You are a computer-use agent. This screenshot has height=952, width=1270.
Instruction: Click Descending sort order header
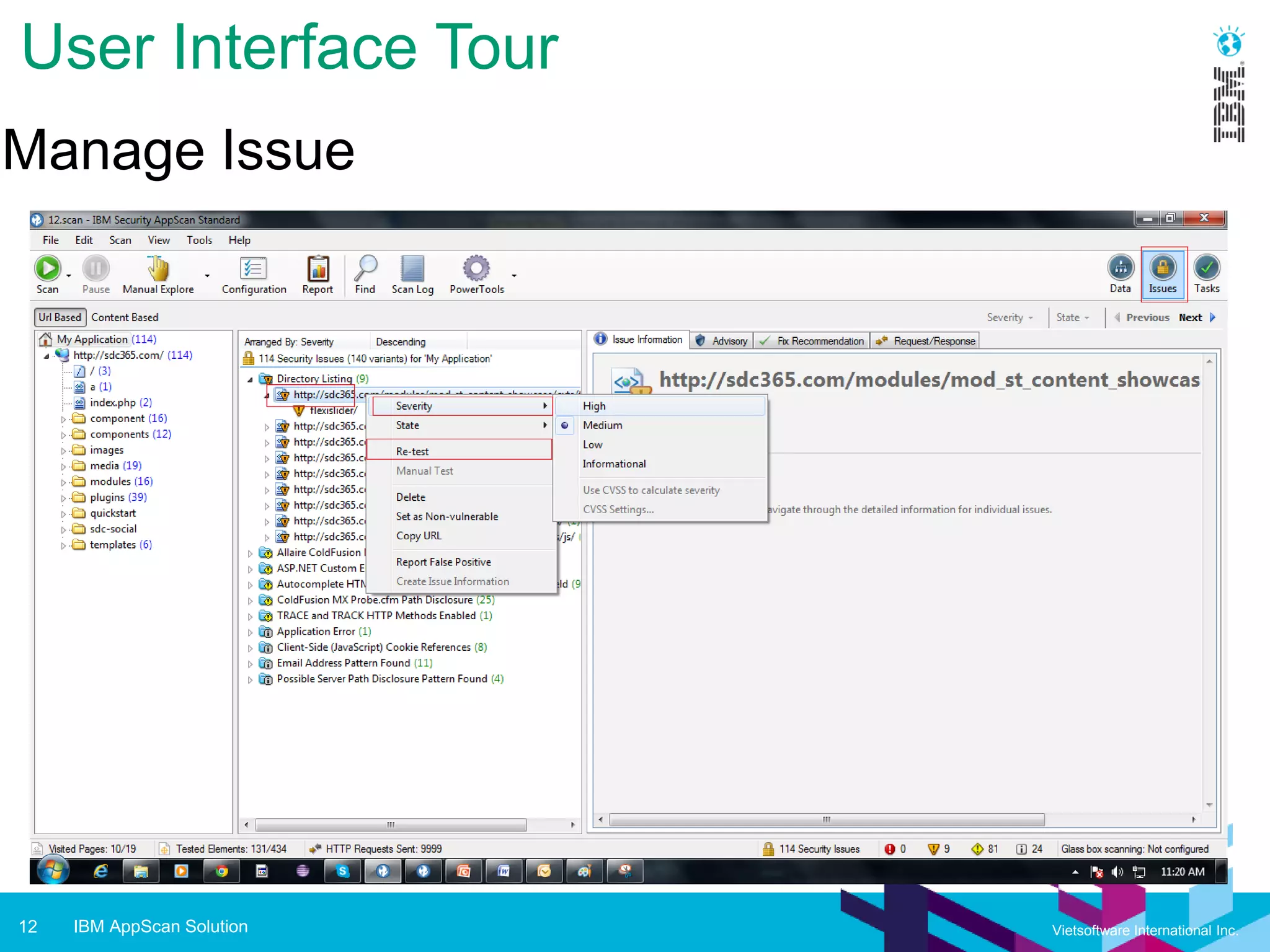pos(401,342)
